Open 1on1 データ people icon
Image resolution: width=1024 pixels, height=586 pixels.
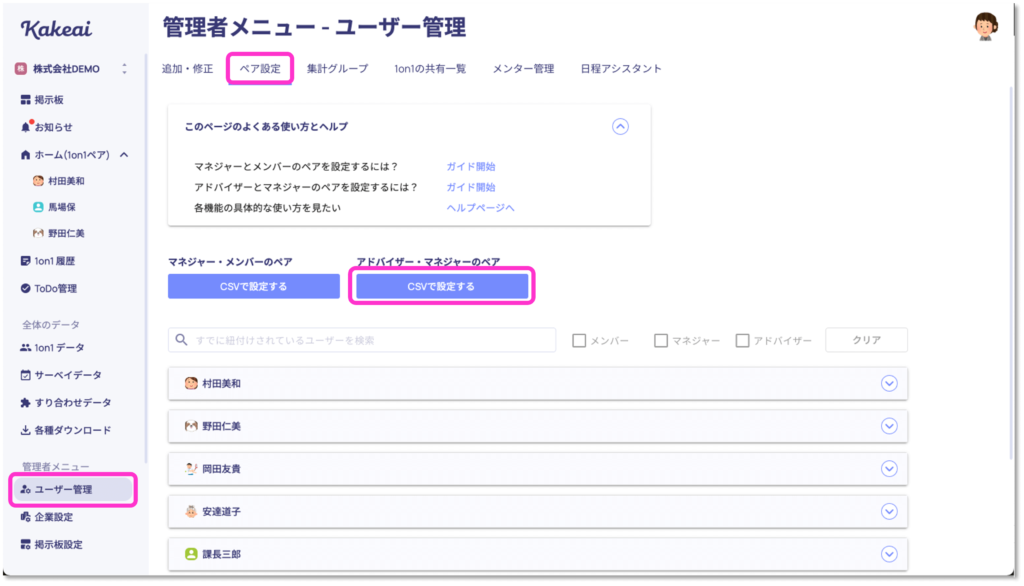click(x=25, y=348)
